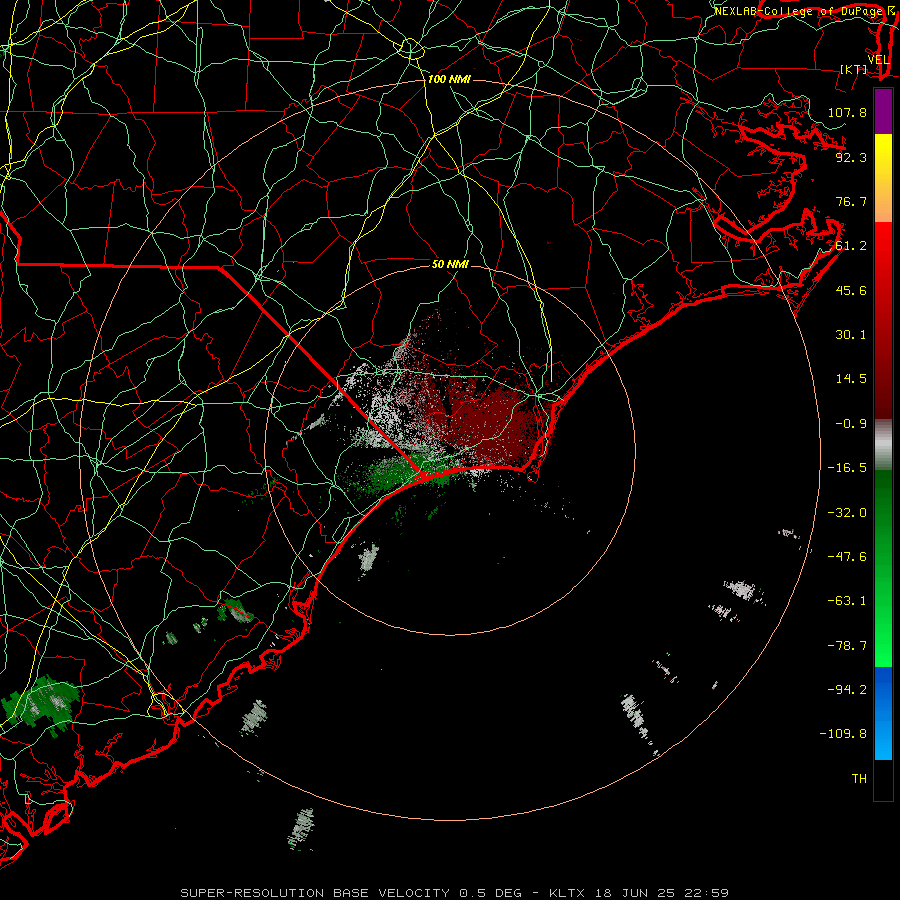
Task: Select the 107.8 velocity scale value
Action: [847, 112]
